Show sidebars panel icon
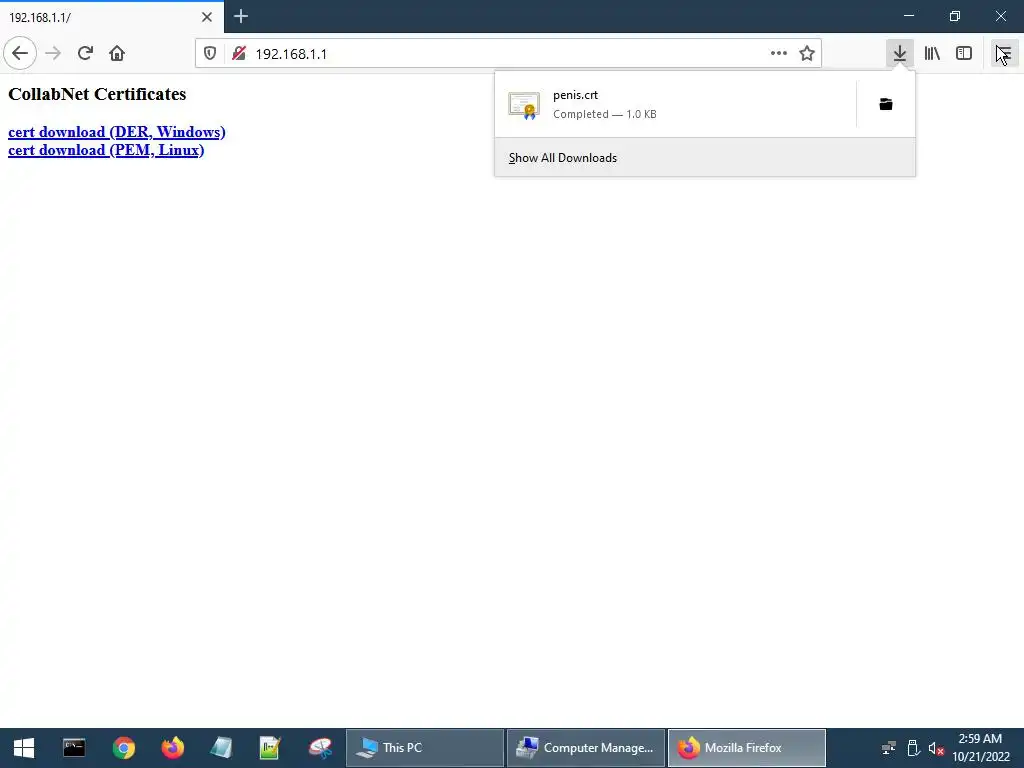This screenshot has height=768, width=1024. [x=964, y=54]
